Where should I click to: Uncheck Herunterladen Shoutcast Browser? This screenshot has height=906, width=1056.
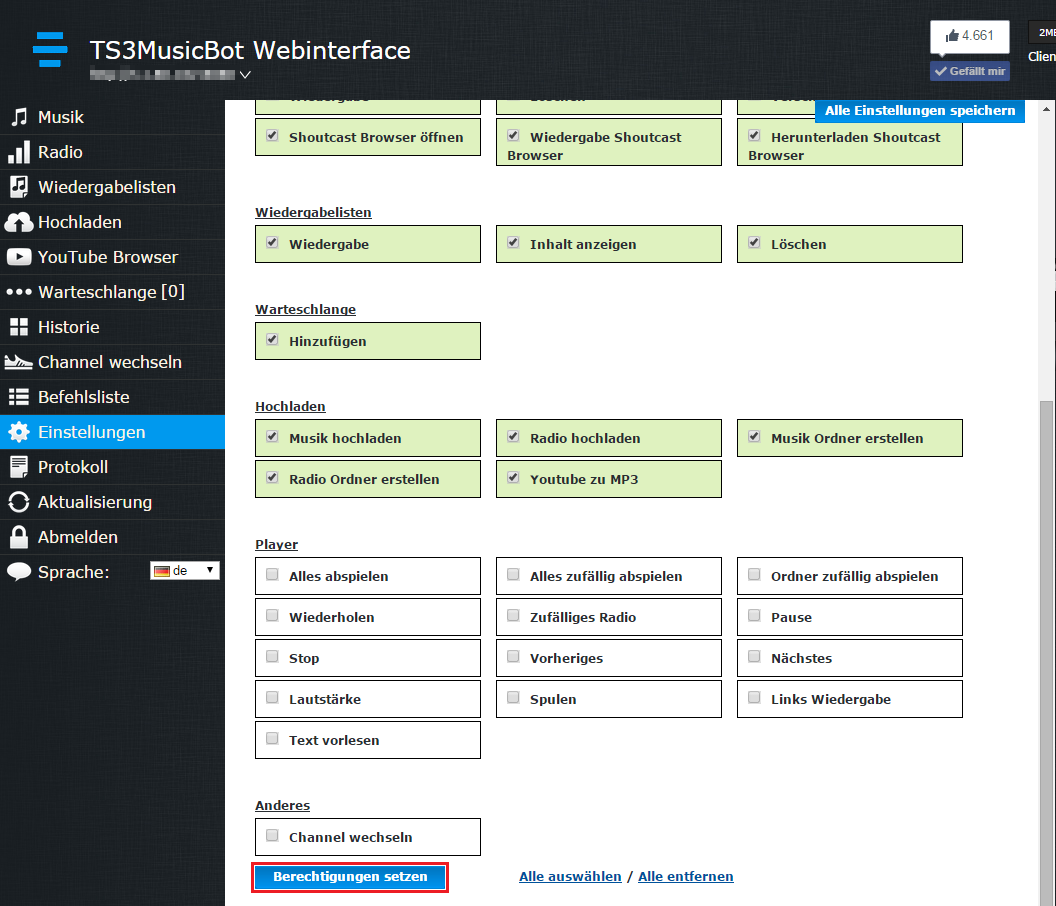click(x=754, y=135)
